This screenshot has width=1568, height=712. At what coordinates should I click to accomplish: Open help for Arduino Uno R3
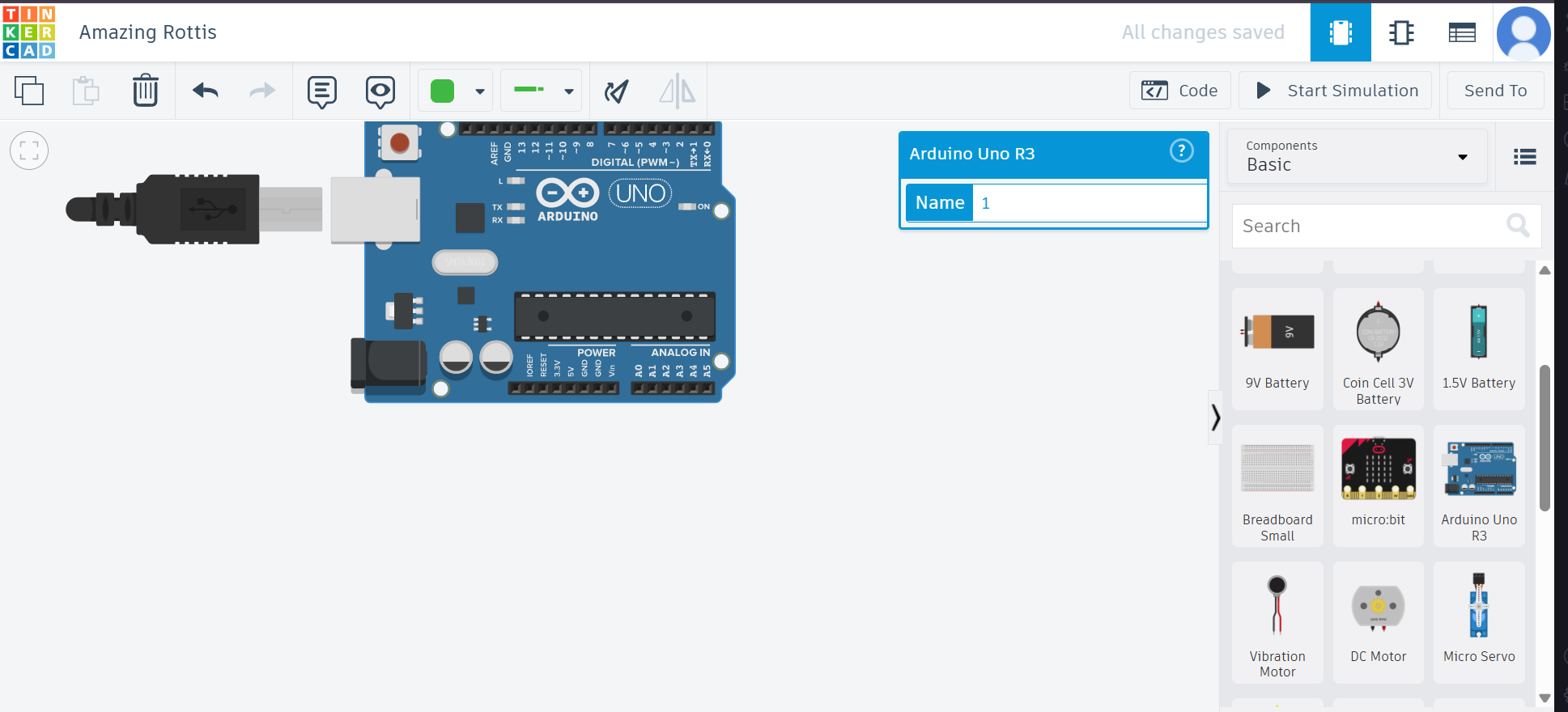pyautogui.click(x=1182, y=150)
